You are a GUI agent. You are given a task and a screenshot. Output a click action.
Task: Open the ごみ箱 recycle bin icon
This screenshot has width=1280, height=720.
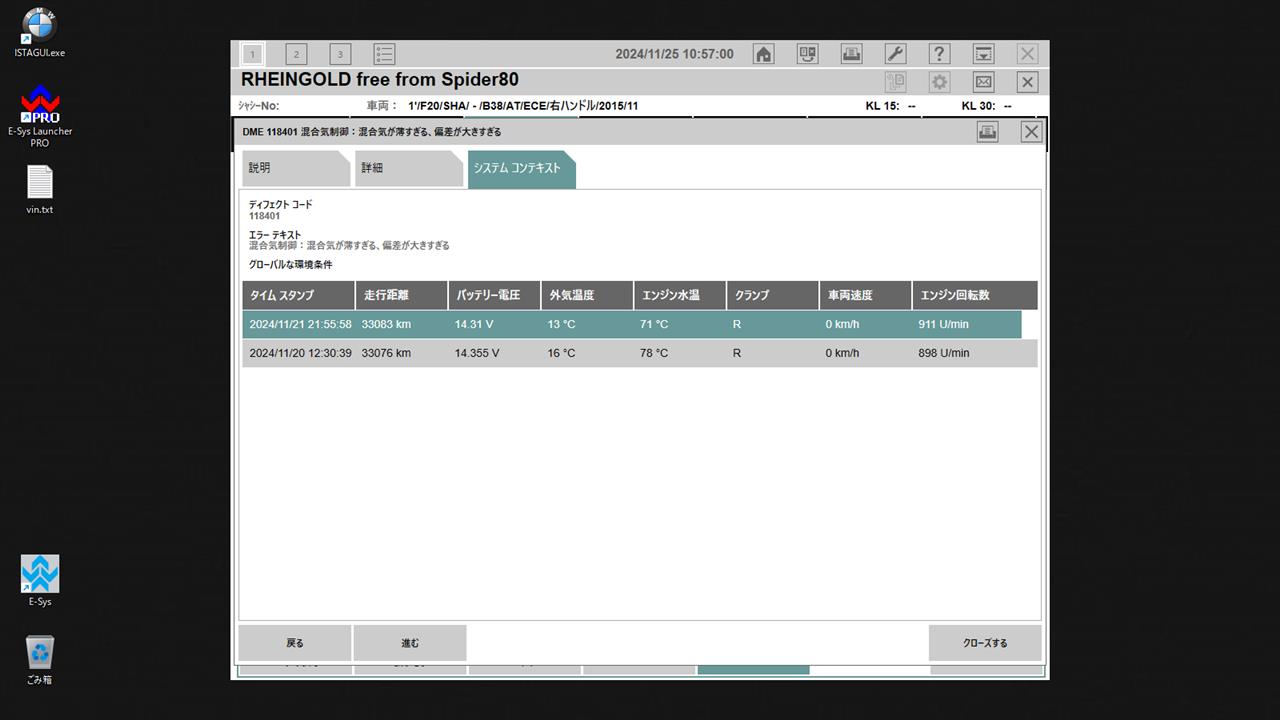[x=40, y=660]
